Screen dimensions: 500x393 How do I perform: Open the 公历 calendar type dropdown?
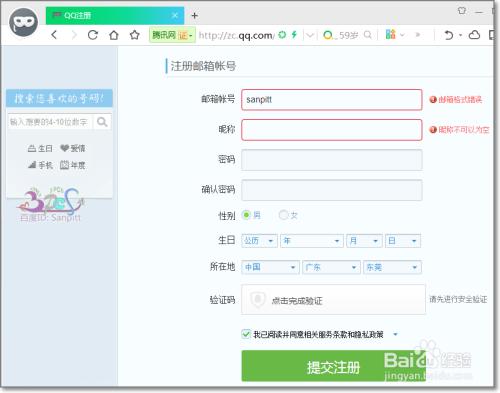(259, 241)
